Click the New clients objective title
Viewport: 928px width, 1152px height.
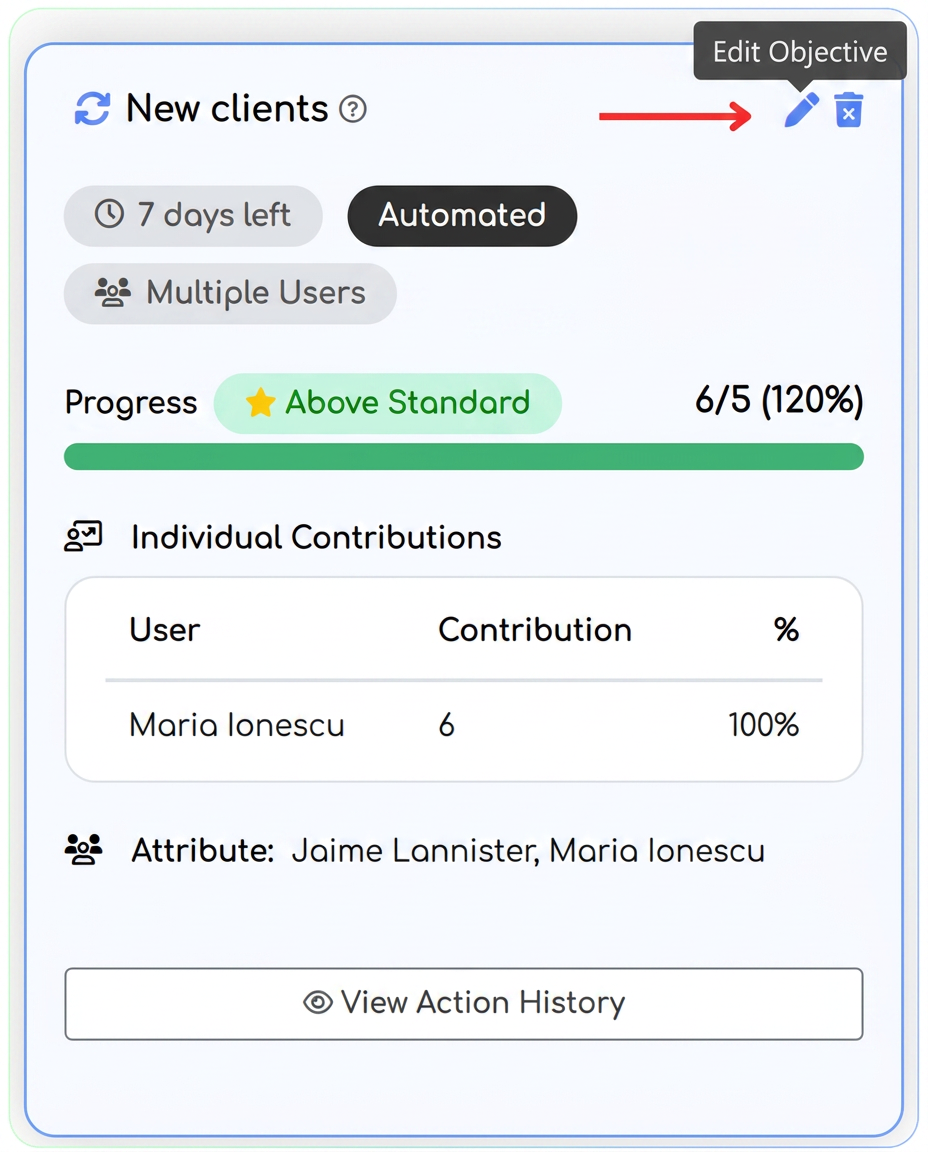(x=227, y=109)
